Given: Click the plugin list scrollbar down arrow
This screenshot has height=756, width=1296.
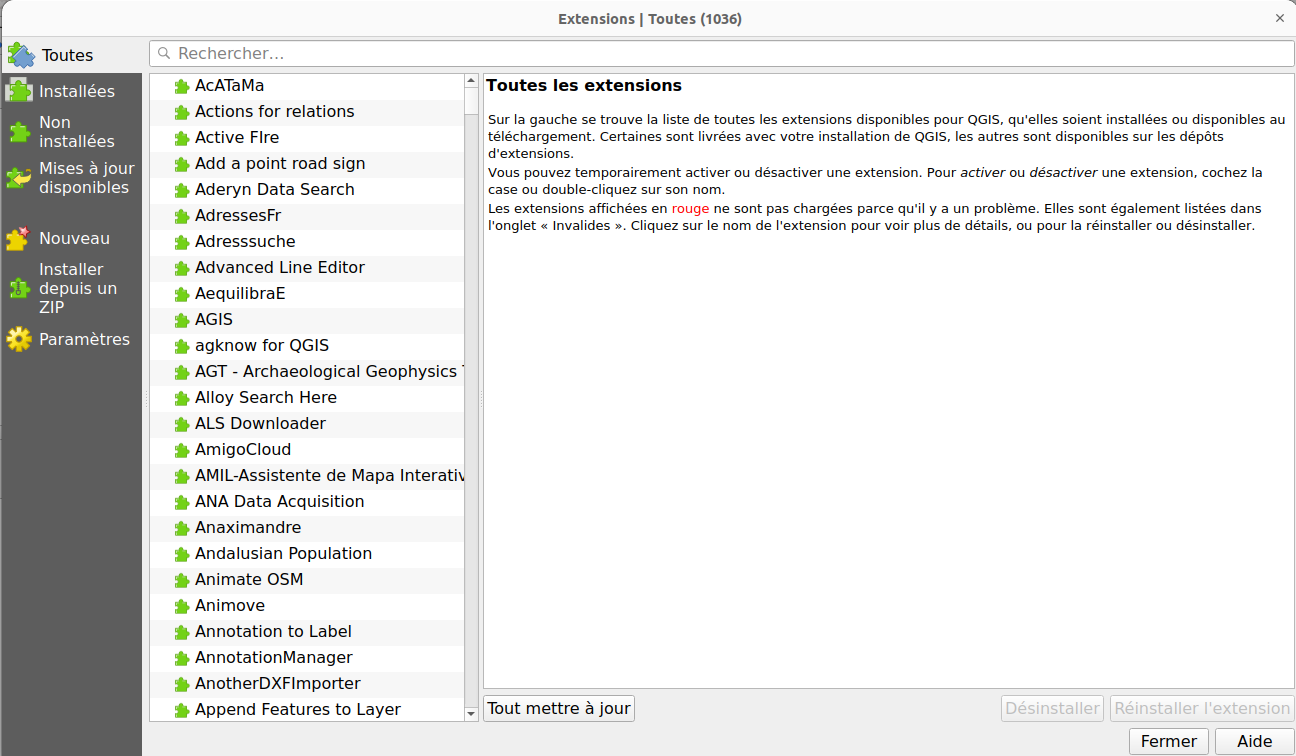Looking at the screenshot, I should pyautogui.click(x=470, y=713).
